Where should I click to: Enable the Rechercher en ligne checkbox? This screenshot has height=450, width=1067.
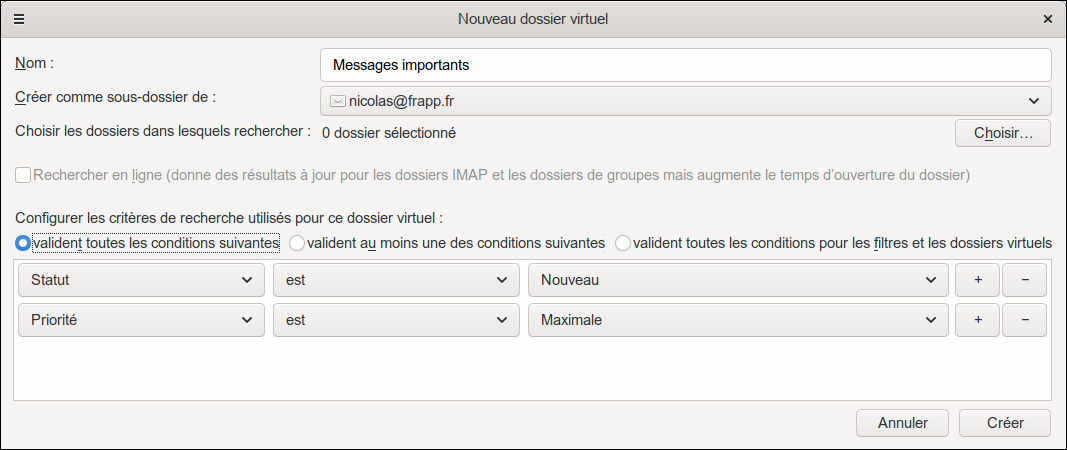click(23, 175)
